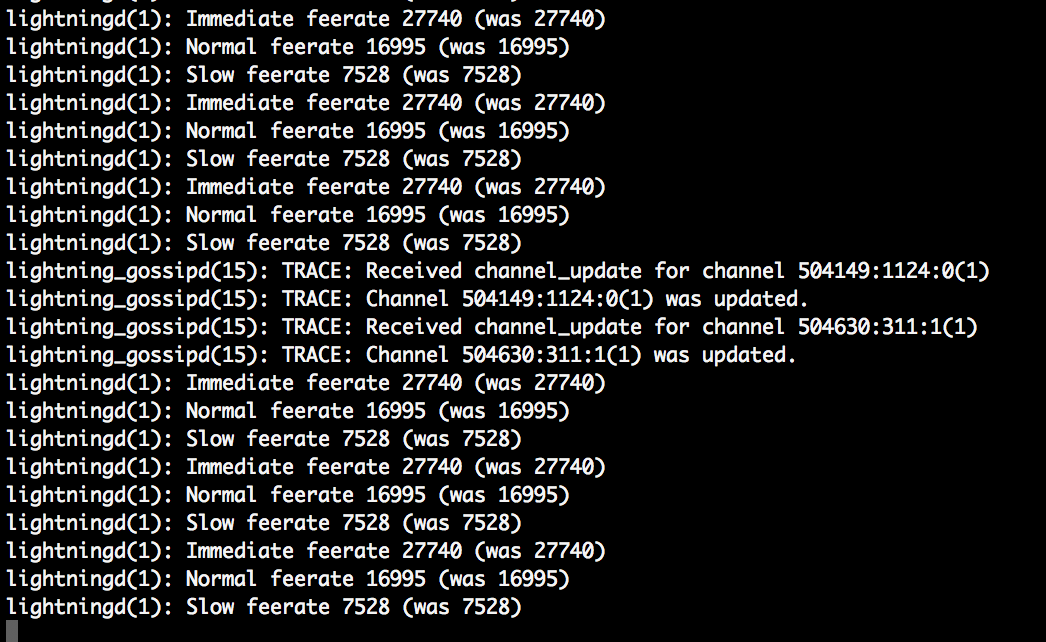Click the Received channel_update line for channel 504149:1124:0(1)
The height and width of the screenshot is (642, 1046).
pos(497,271)
